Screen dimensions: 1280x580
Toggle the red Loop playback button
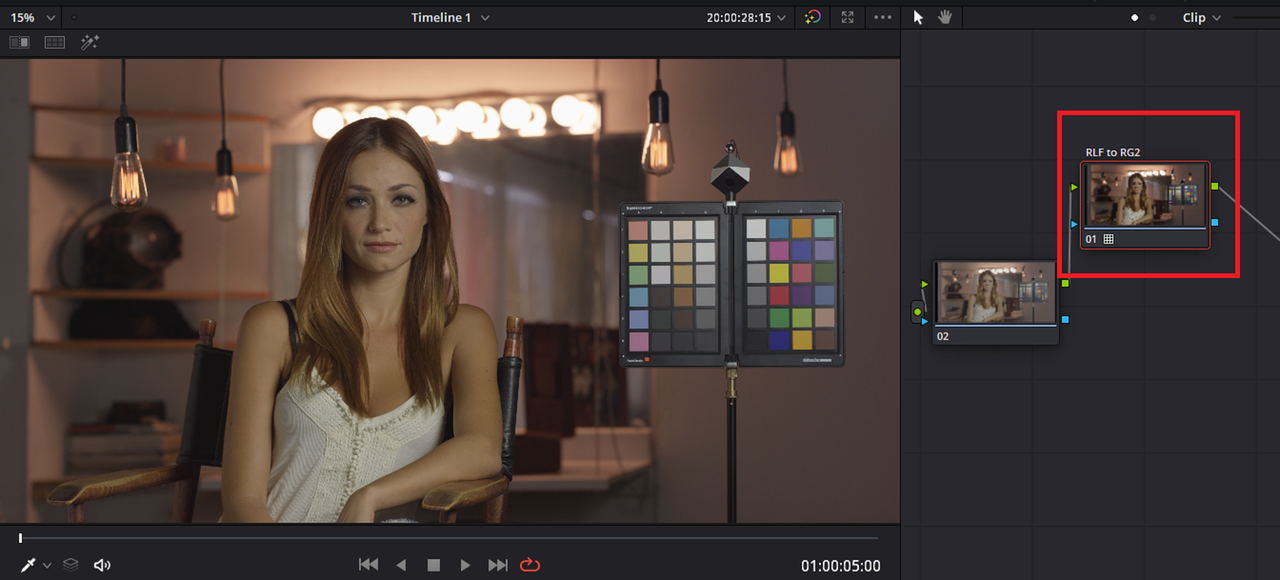pos(530,565)
